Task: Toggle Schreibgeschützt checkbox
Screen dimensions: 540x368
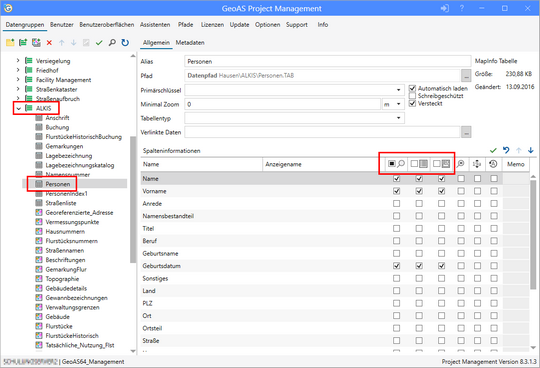Action: [412, 96]
